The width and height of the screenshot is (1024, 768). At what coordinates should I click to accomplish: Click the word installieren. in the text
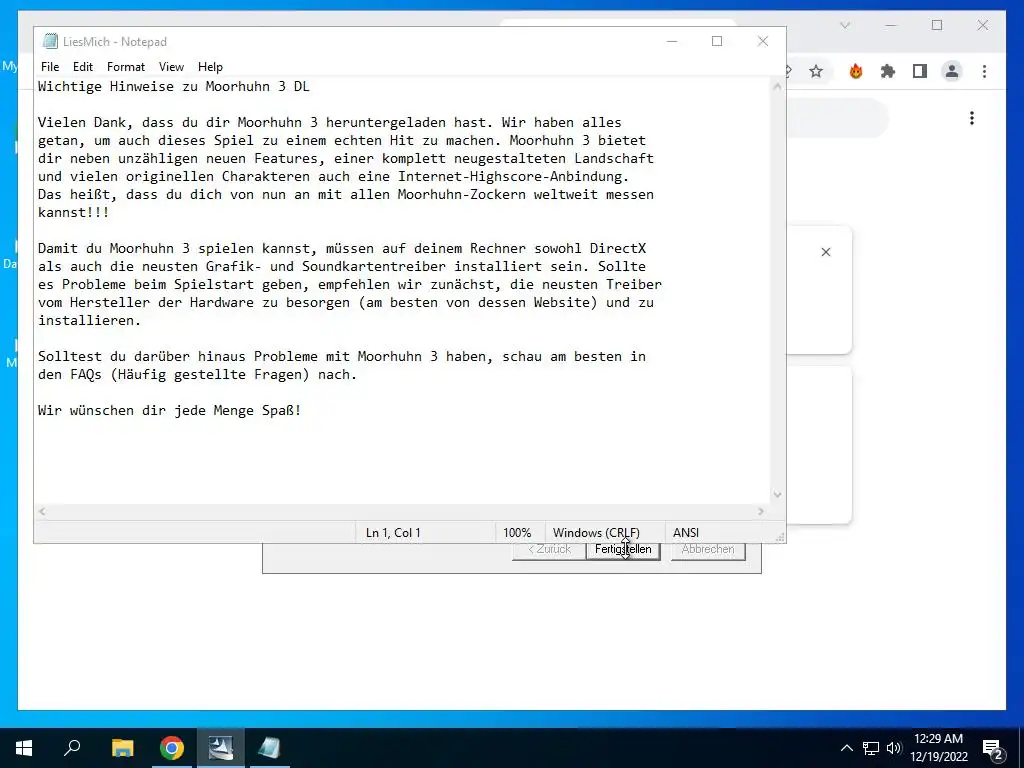[89, 321]
